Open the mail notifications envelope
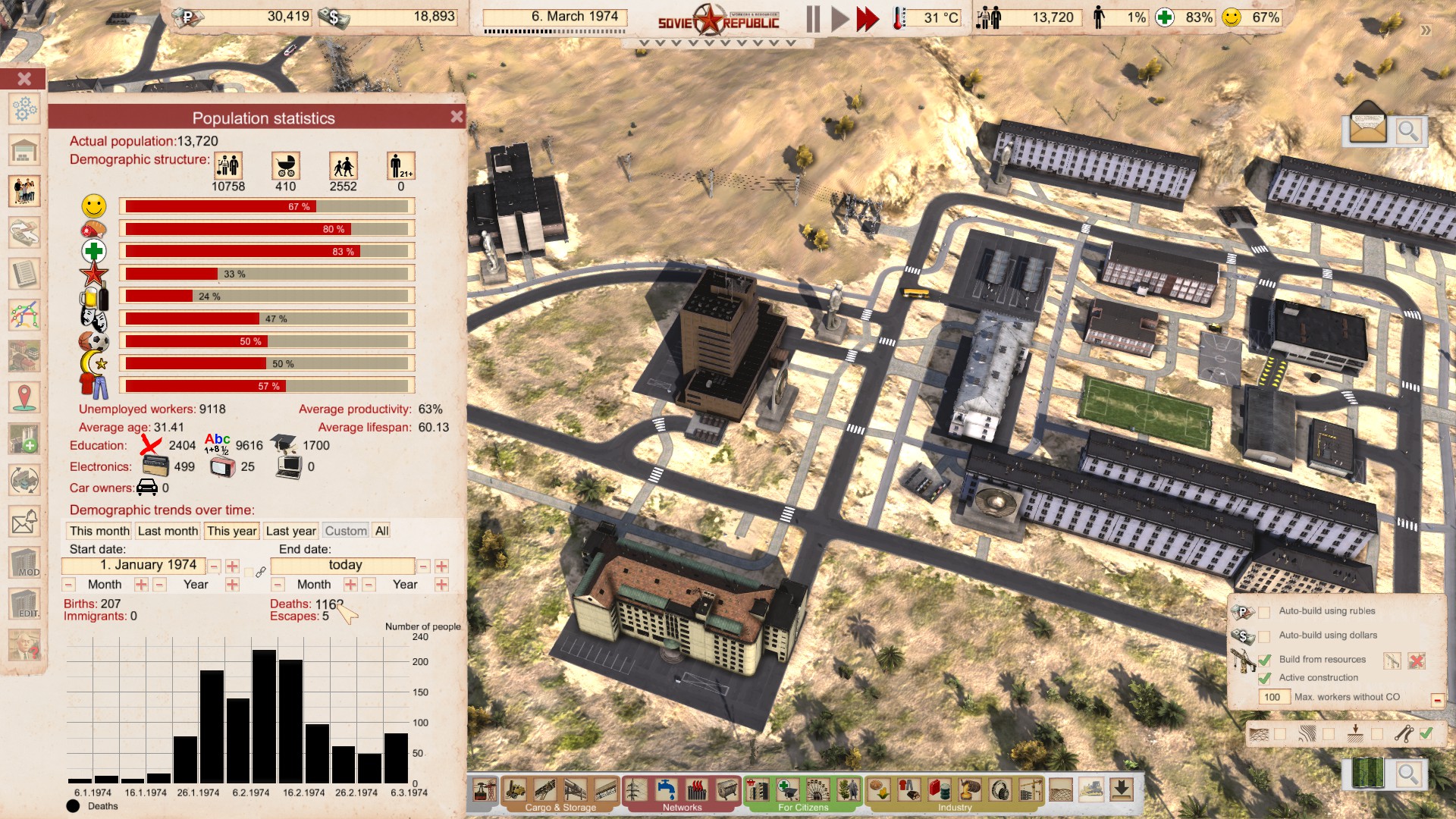 click(x=1367, y=125)
